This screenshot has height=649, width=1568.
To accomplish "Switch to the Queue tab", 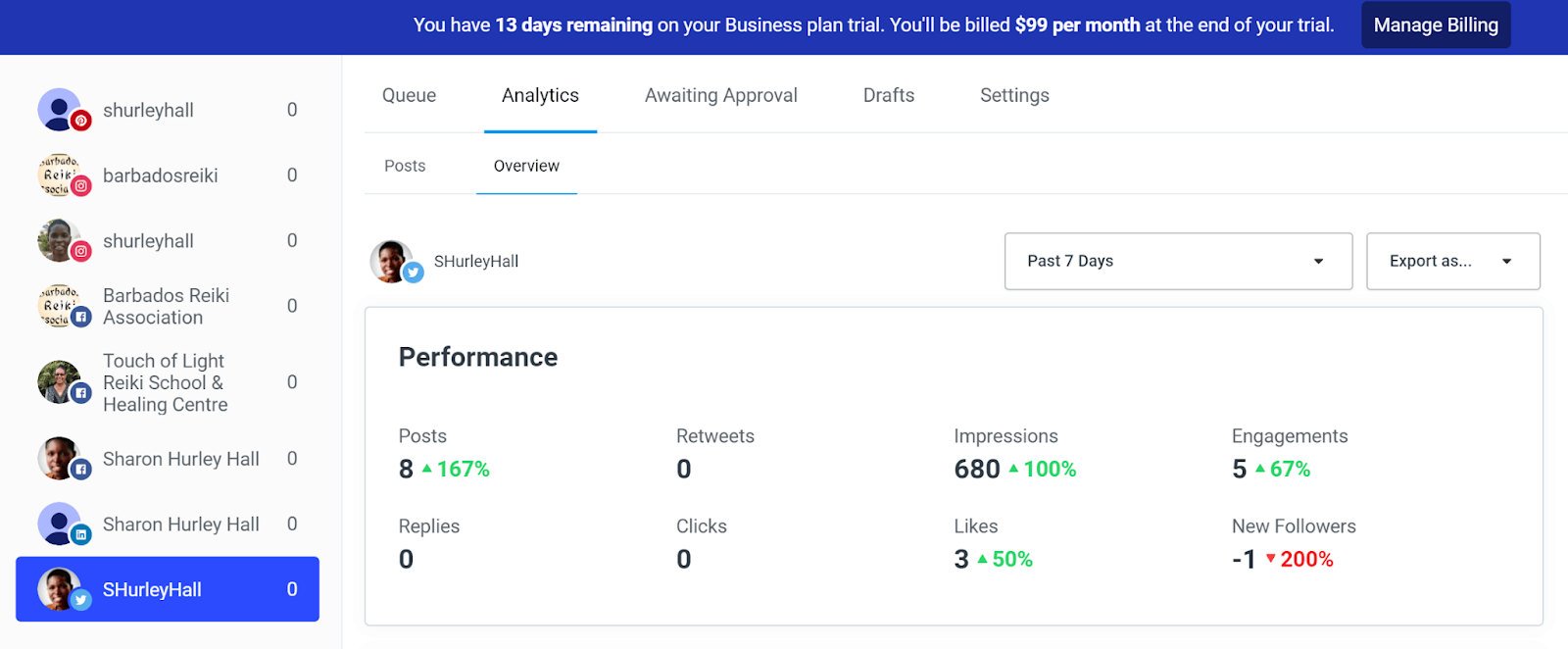I will tap(409, 95).
